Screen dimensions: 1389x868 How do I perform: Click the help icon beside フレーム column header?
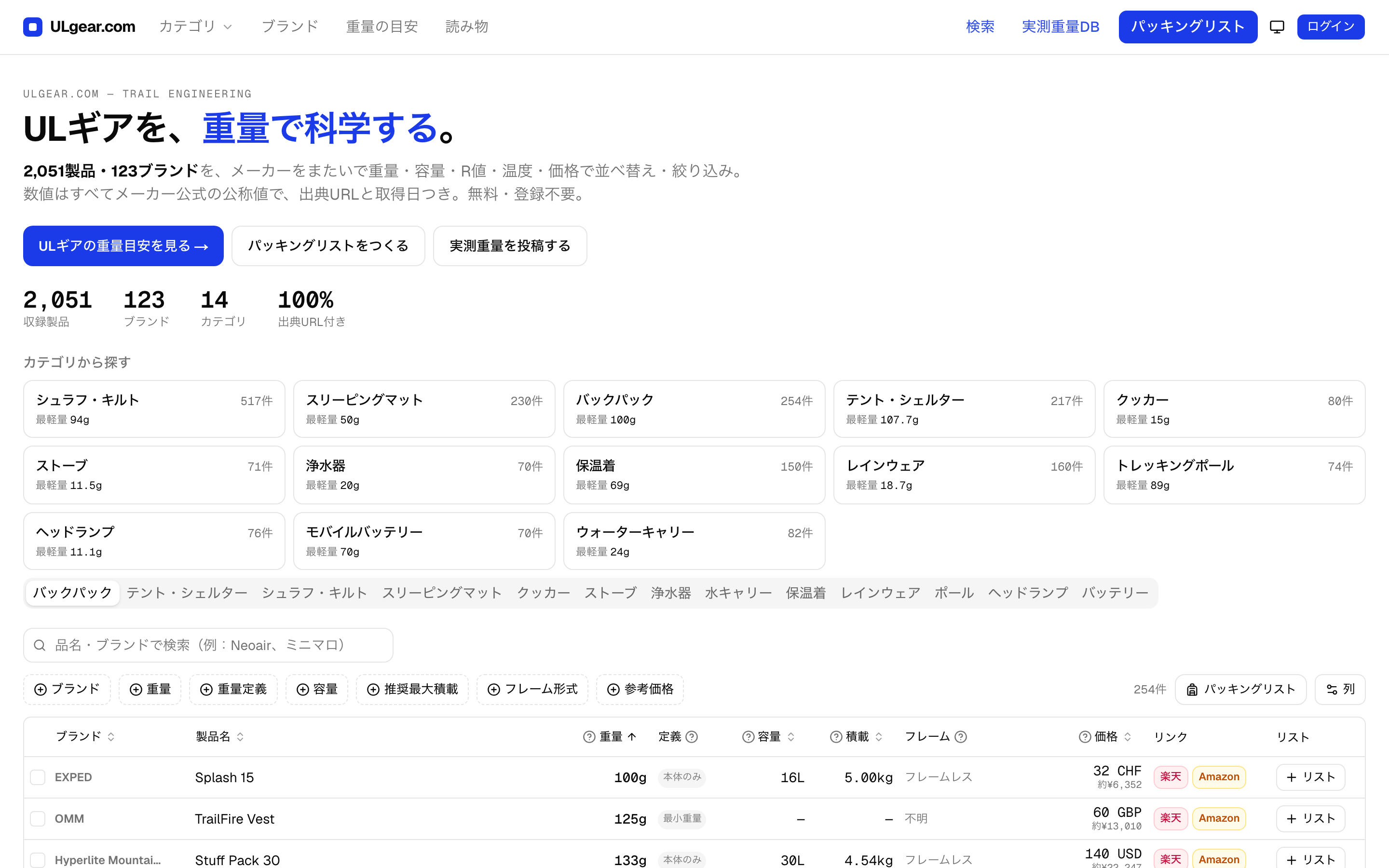[961, 736]
